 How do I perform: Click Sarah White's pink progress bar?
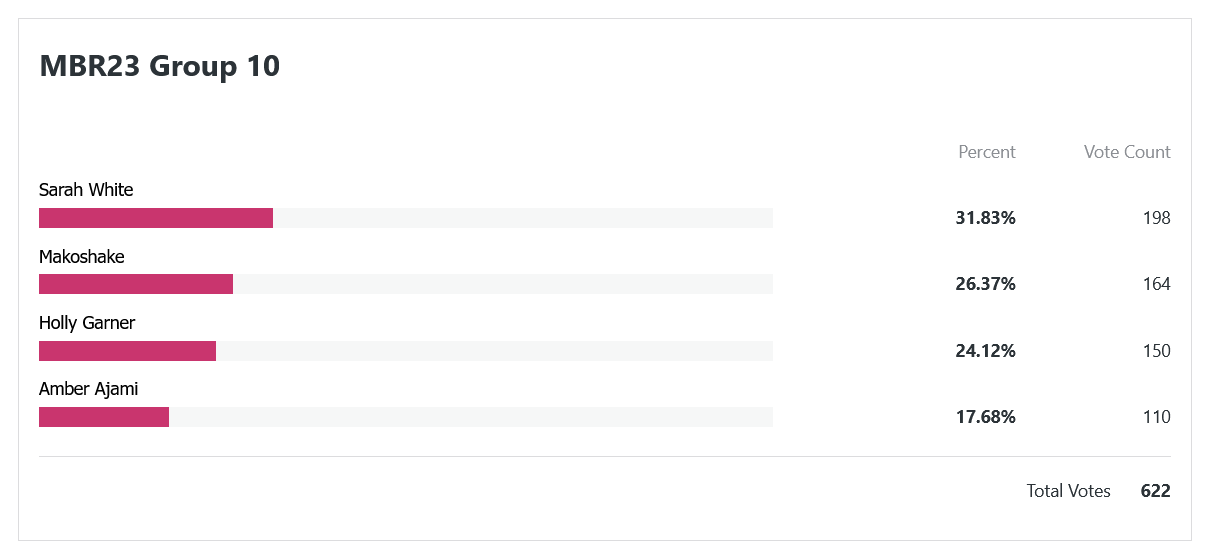(156, 218)
